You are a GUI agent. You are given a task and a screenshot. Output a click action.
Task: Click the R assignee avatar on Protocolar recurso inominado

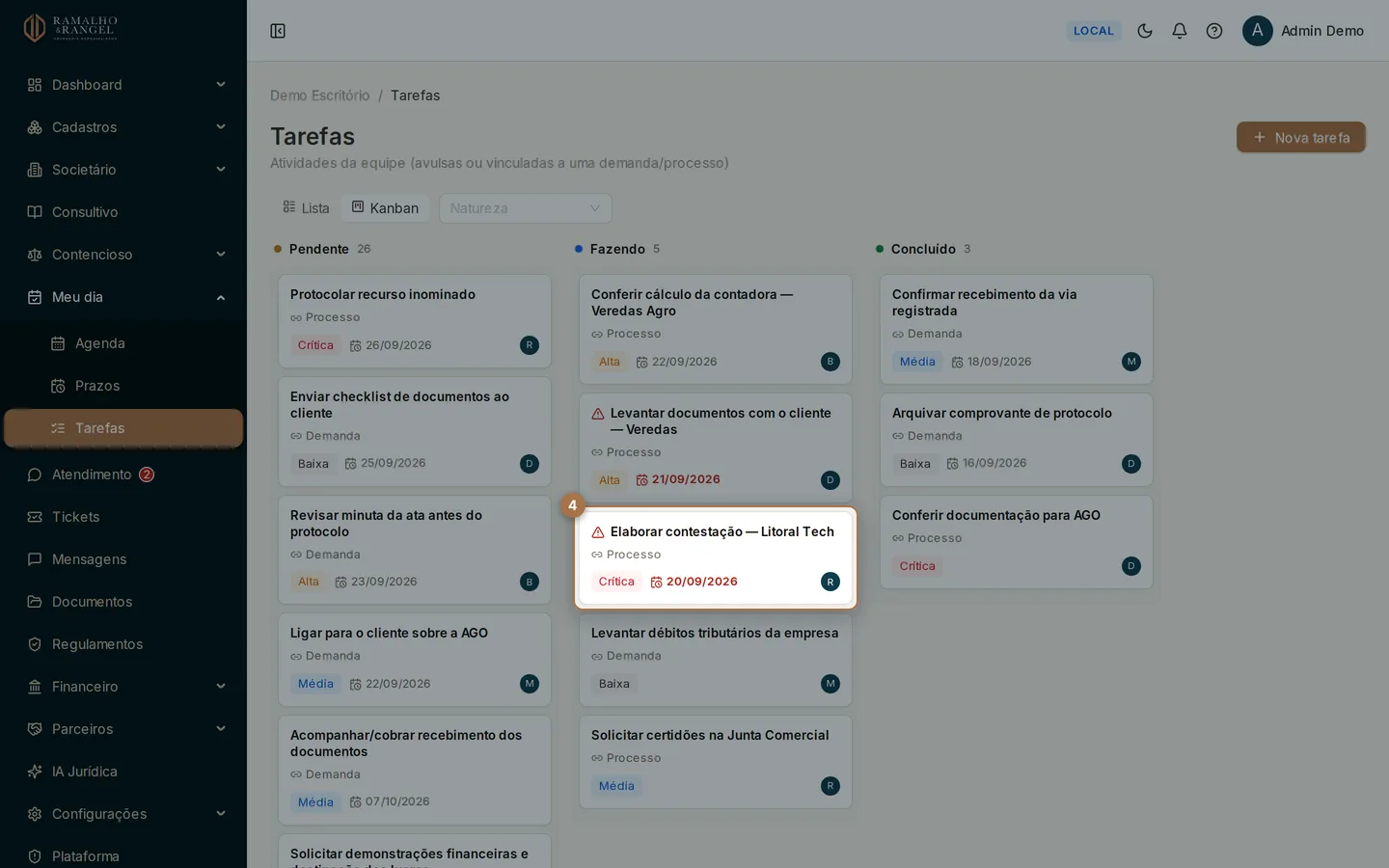point(530,345)
